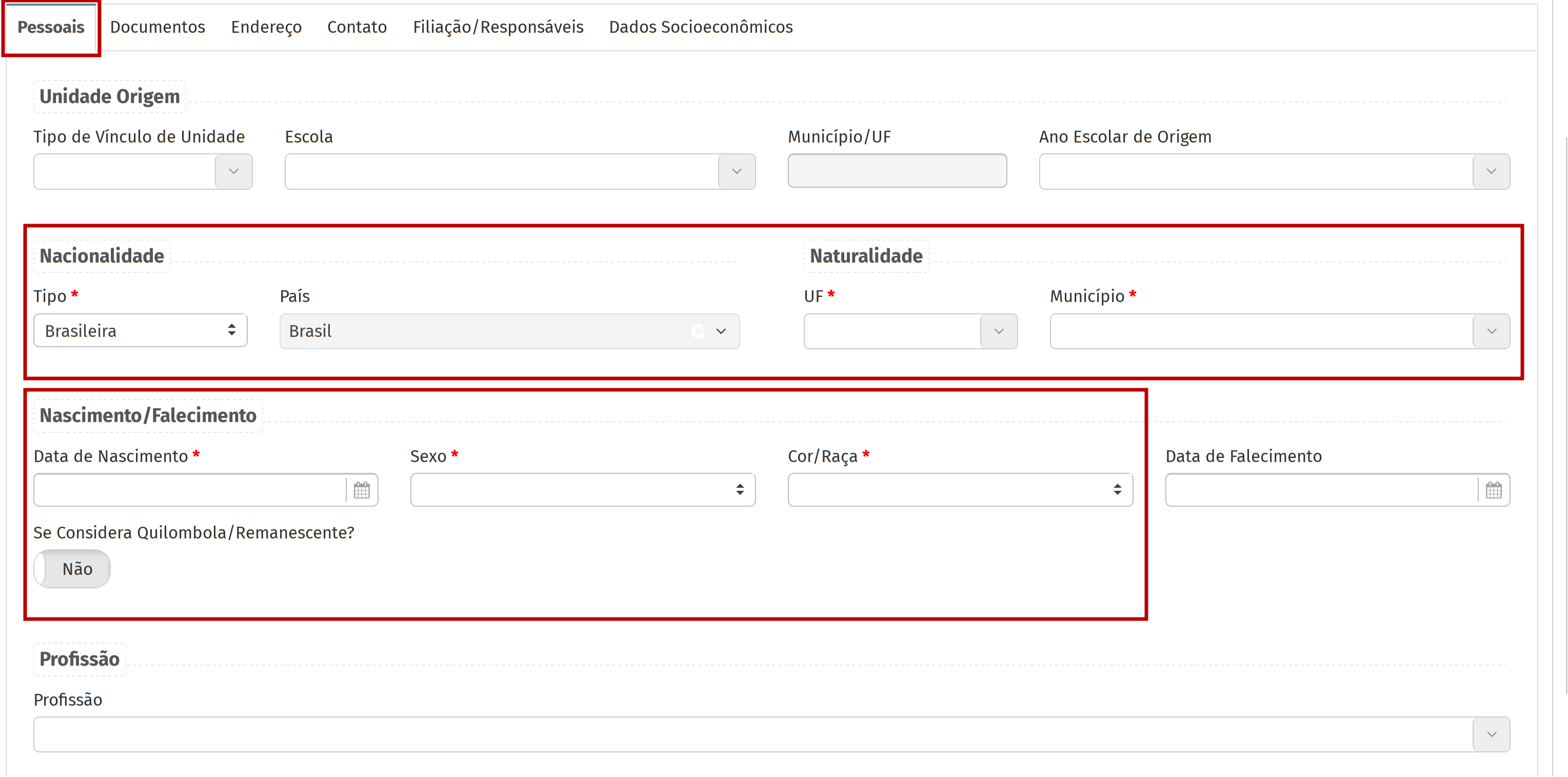This screenshot has width=1568, height=777.
Task: Click the disabled Município/UF field
Action: 897,171
